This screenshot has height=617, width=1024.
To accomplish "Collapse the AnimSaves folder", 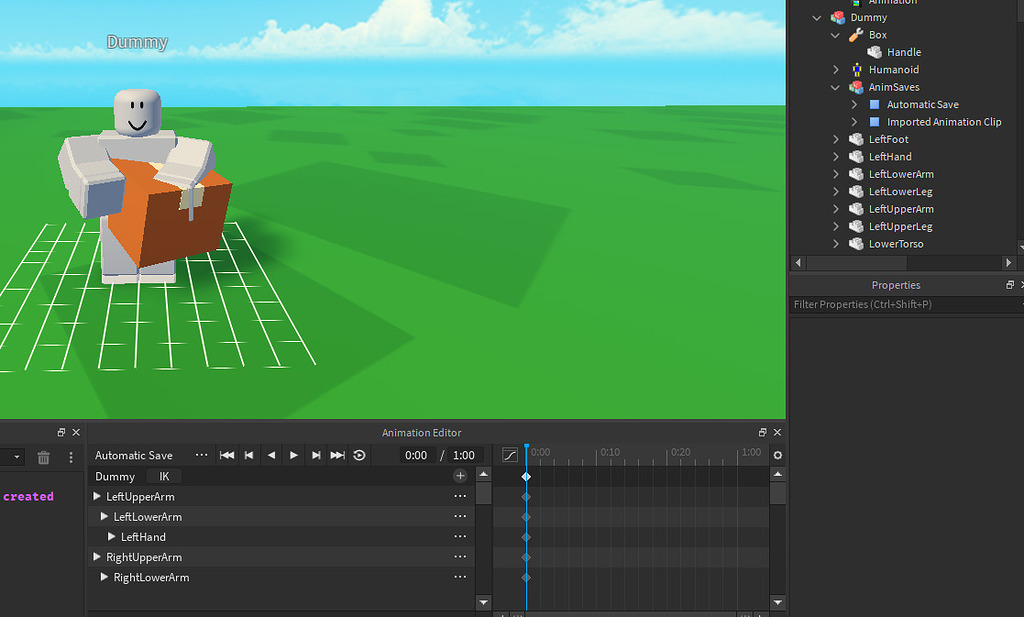I will [835, 87].
